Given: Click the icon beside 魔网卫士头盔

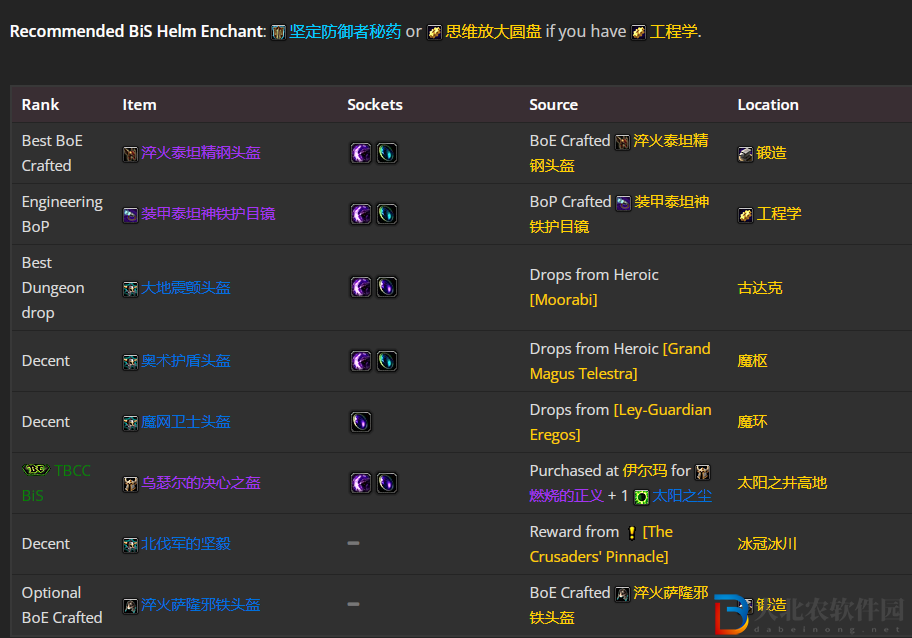Looking at the screenshot, I should 130,423.
